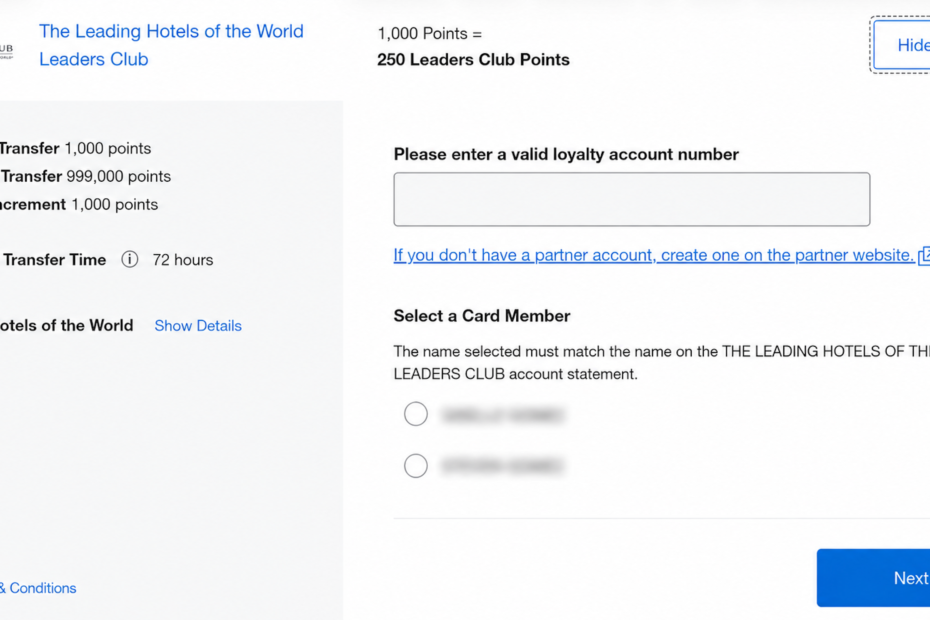Click the Leaders Club logo at left edge
The width and height of the screenshot is (930, 620).
pos(7,50)
